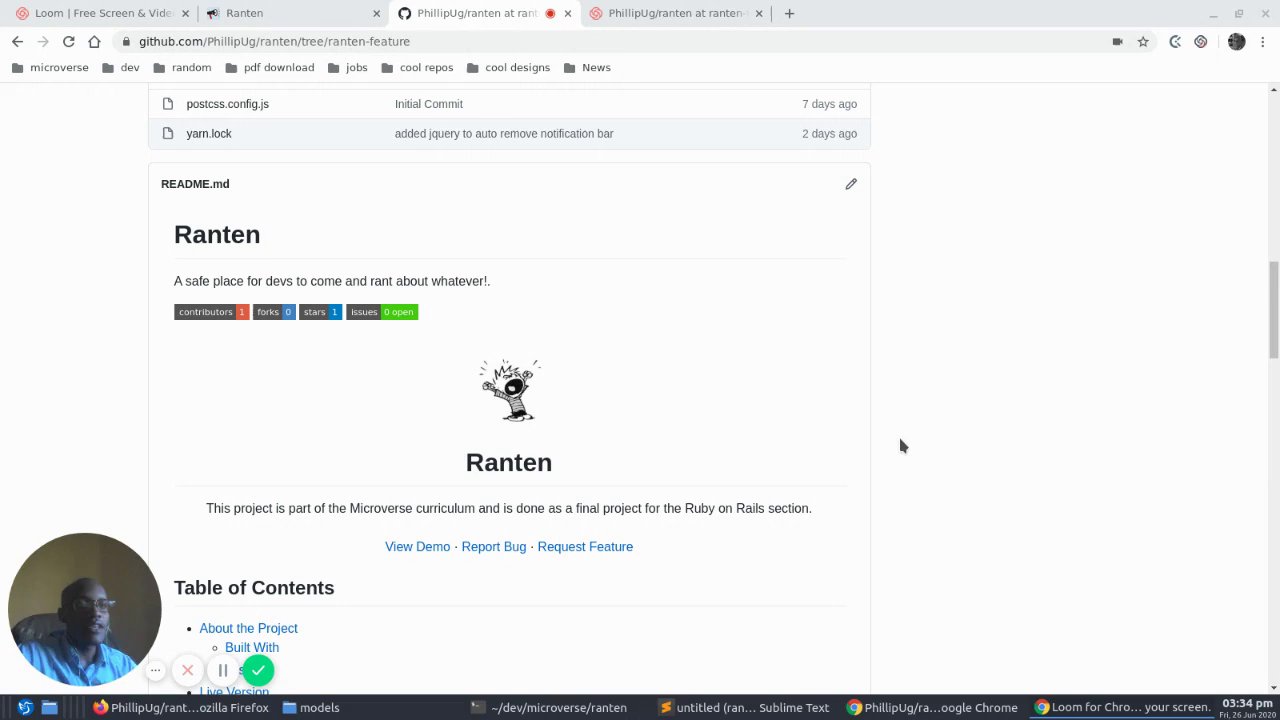Open the dev bookmarks folder
Screen dimensions: 1280x720
click(120, 67)
